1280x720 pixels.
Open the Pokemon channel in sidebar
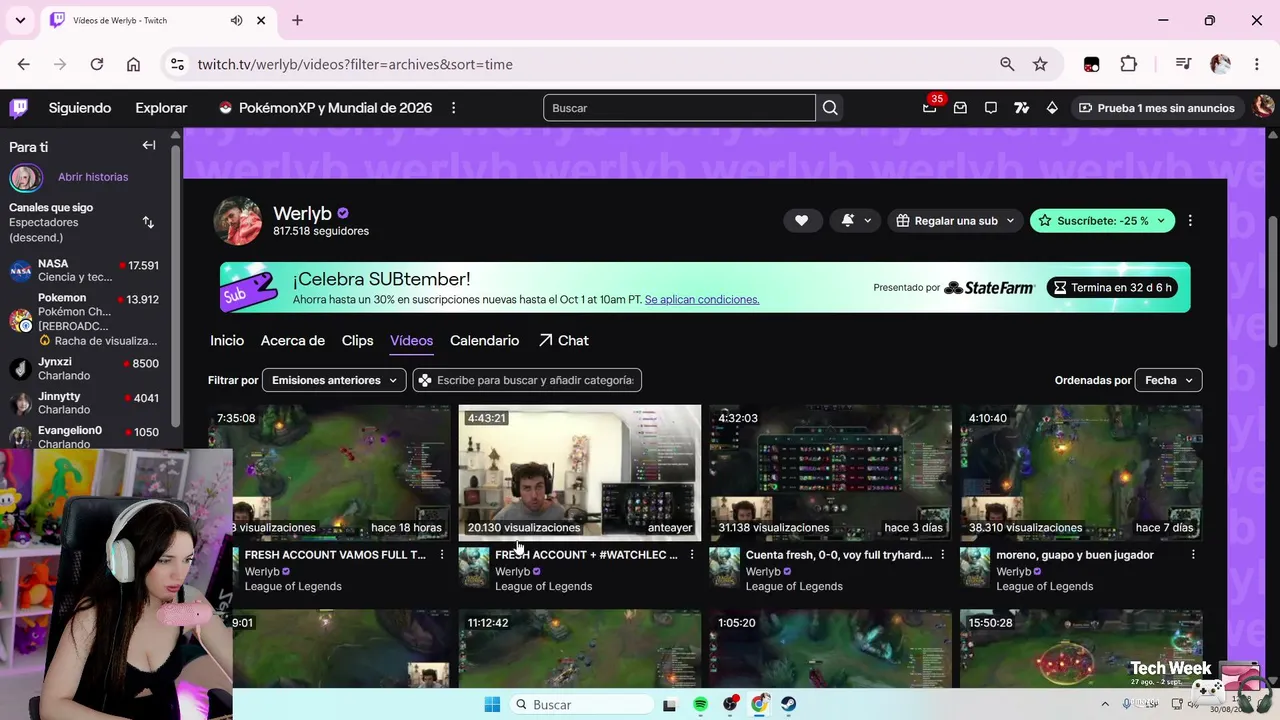tap(84, 319)
